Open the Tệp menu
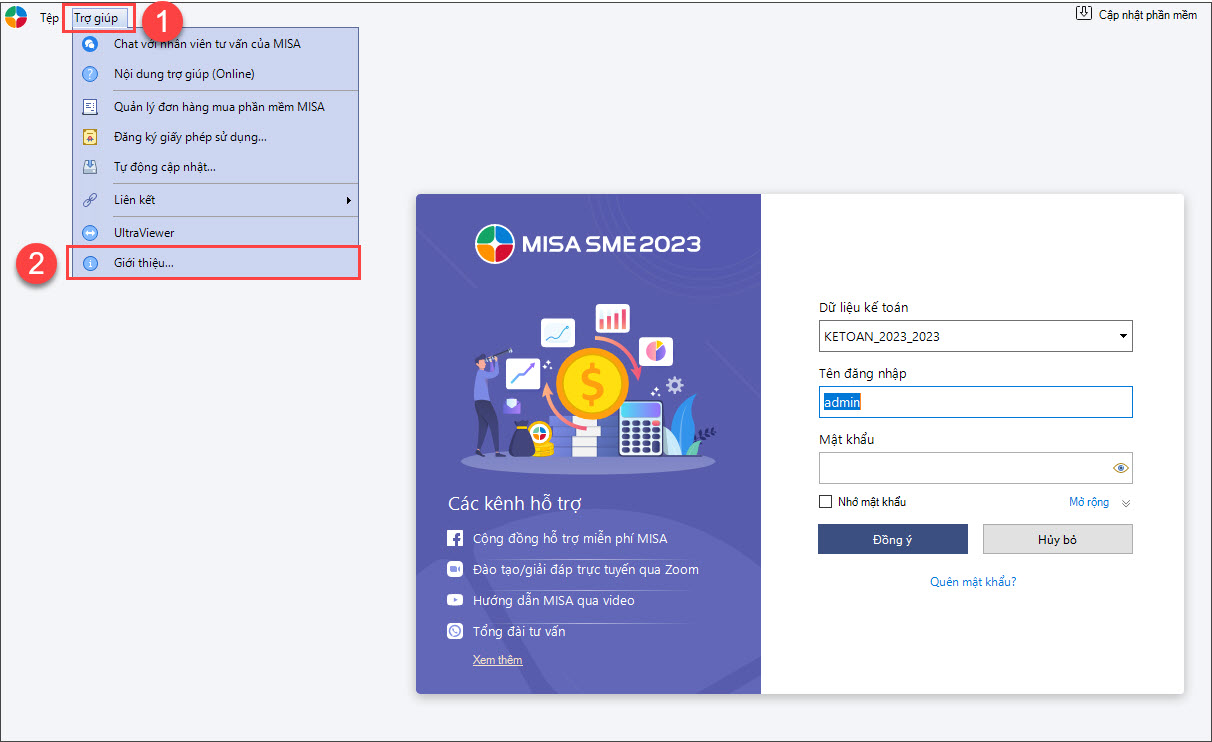This screenshot has width=1212, height=742. pyautogui.click(x=49, y=18)
